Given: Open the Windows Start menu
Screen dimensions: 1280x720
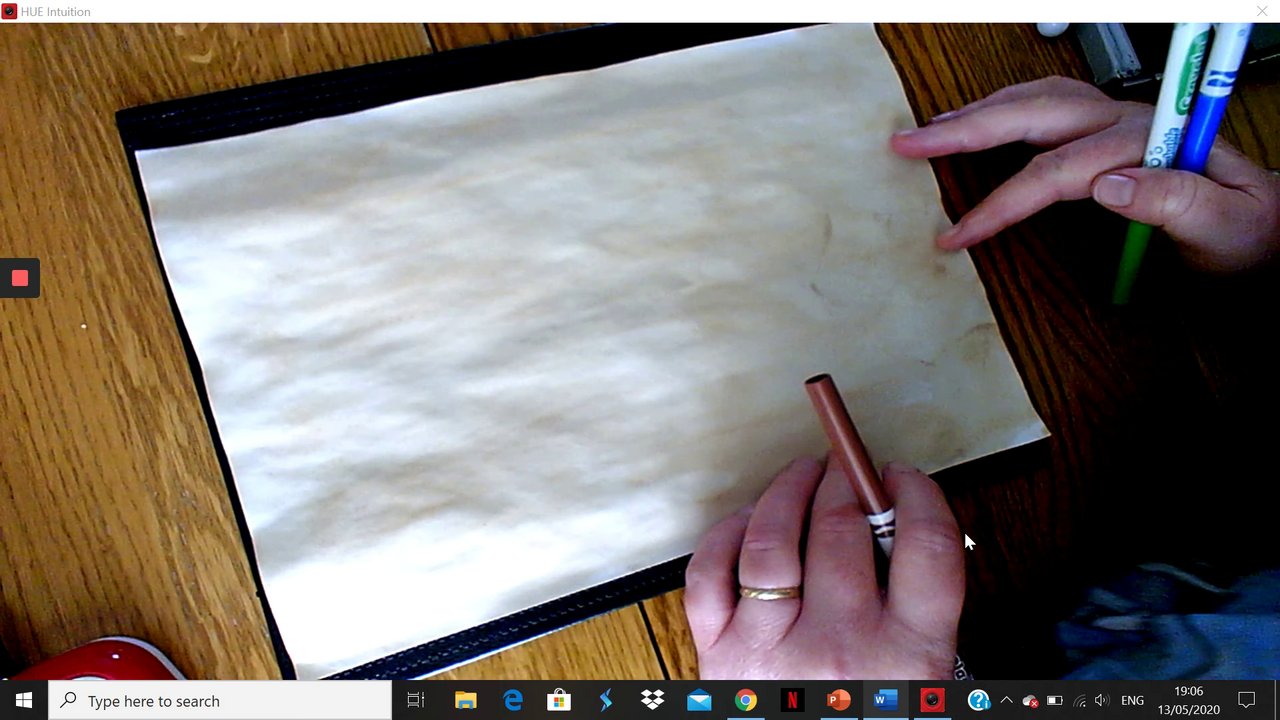Looking at the screenshot, I should (x=24, y=700).
